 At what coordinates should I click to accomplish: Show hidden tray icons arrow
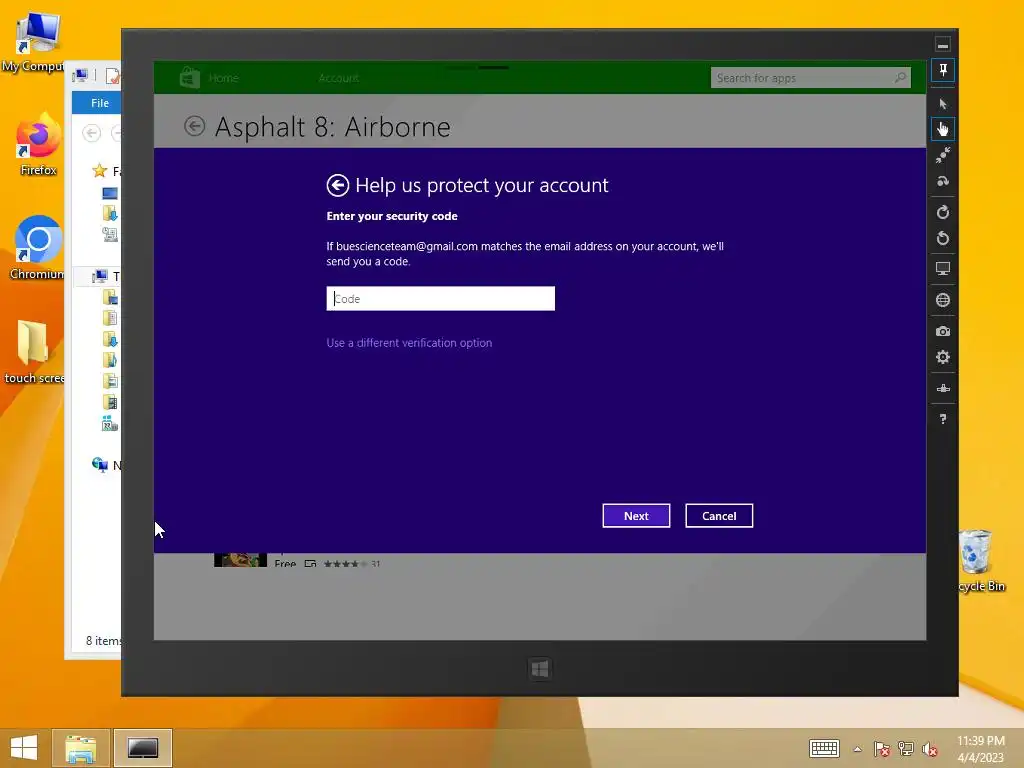point(857,749)
